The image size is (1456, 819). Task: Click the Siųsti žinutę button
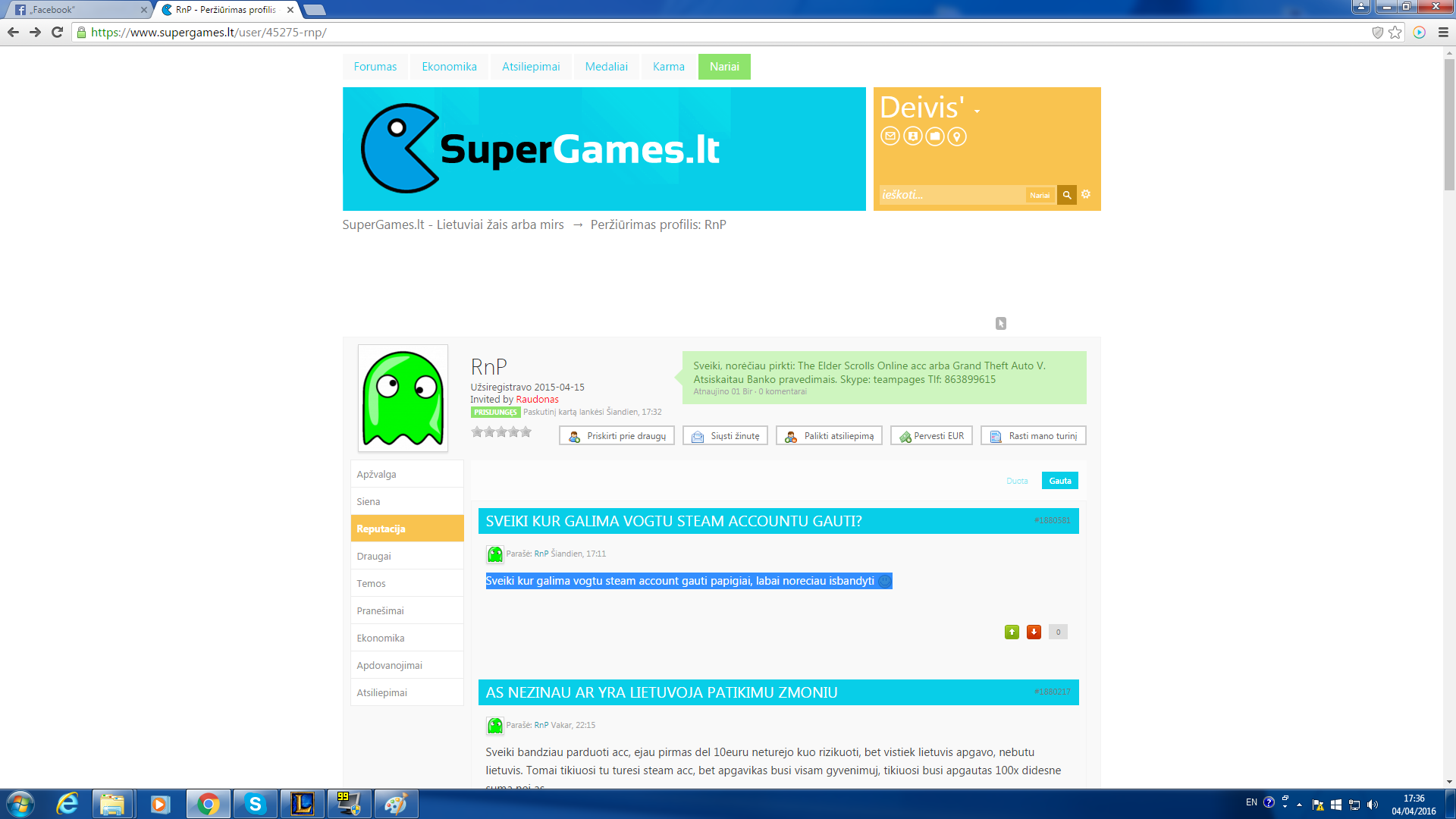pyautogui.click(x=725, y=436)
